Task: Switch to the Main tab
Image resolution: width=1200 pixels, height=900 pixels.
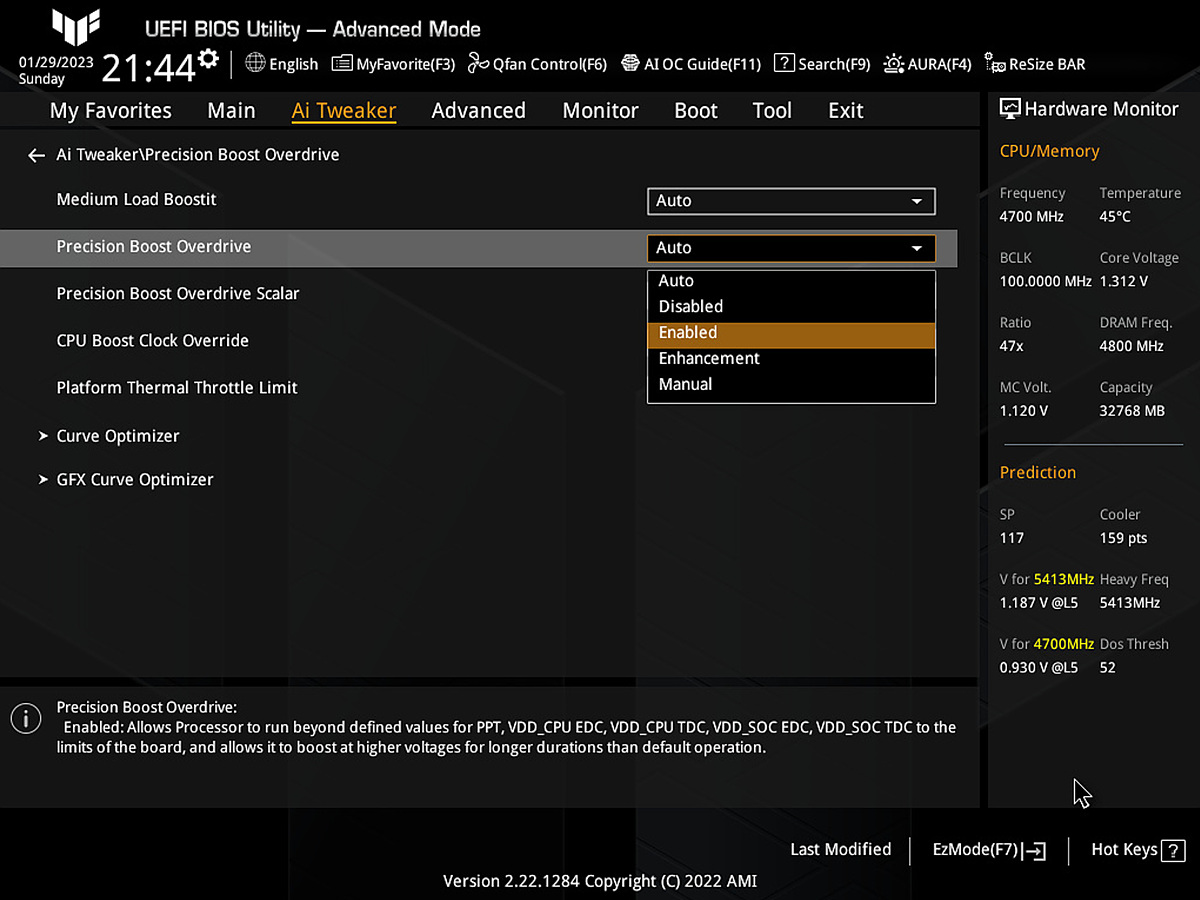Action: (231, 111)
